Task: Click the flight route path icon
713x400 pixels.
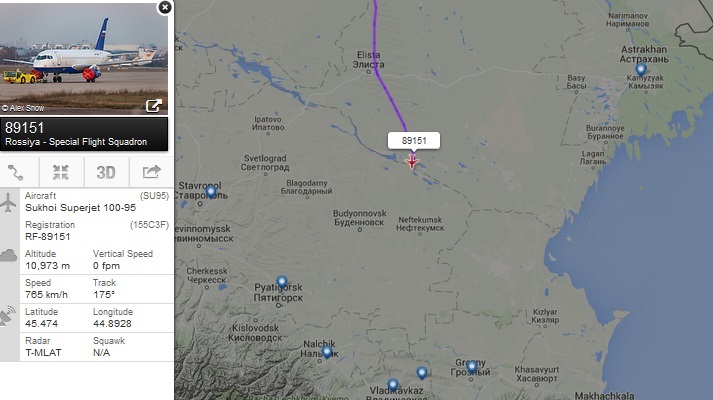Action: click(15, 173)
